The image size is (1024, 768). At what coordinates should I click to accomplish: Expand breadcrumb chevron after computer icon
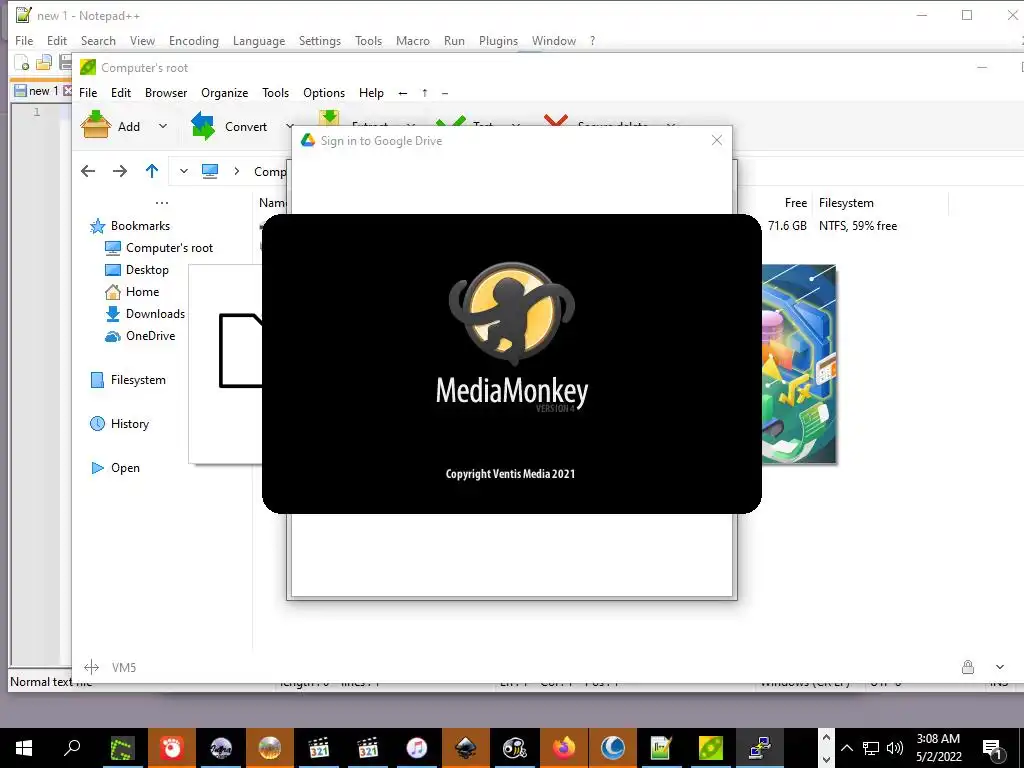(x=237, y=171)
